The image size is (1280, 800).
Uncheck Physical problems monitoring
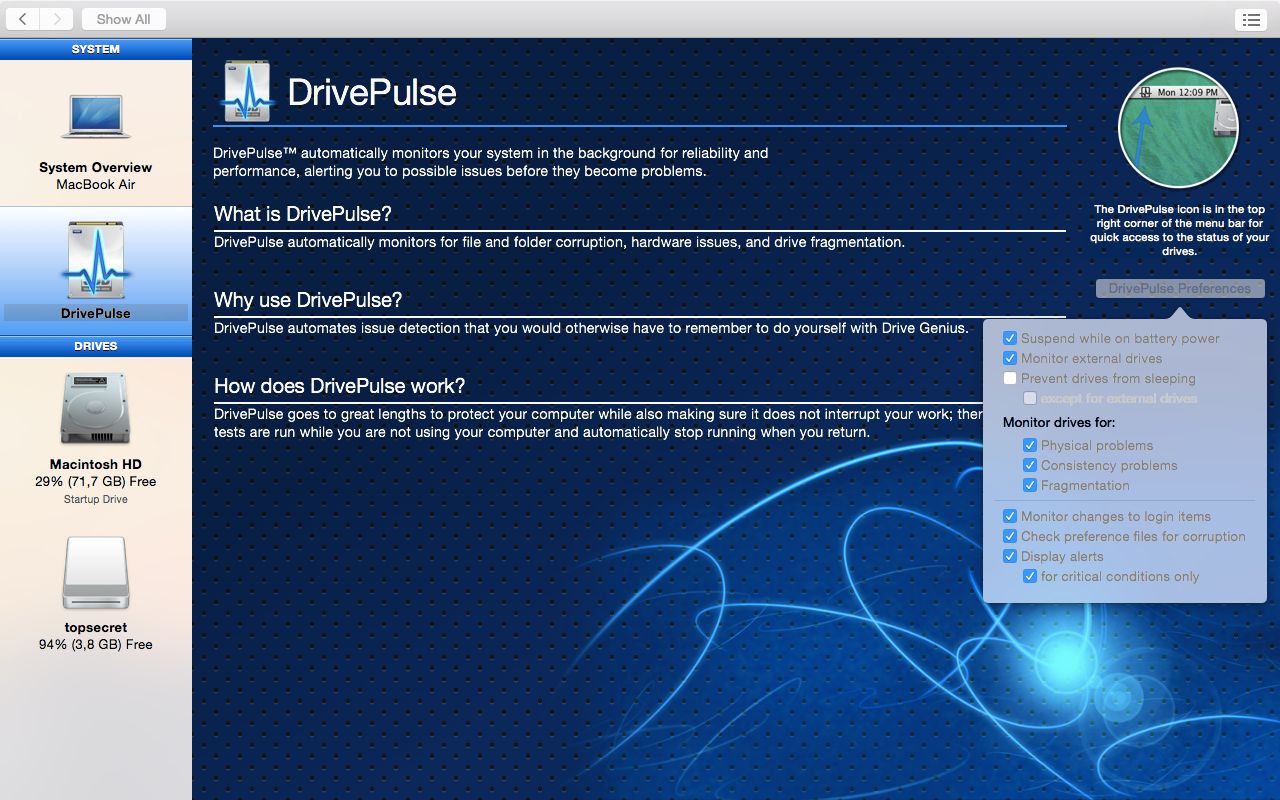pos(1030,445)
